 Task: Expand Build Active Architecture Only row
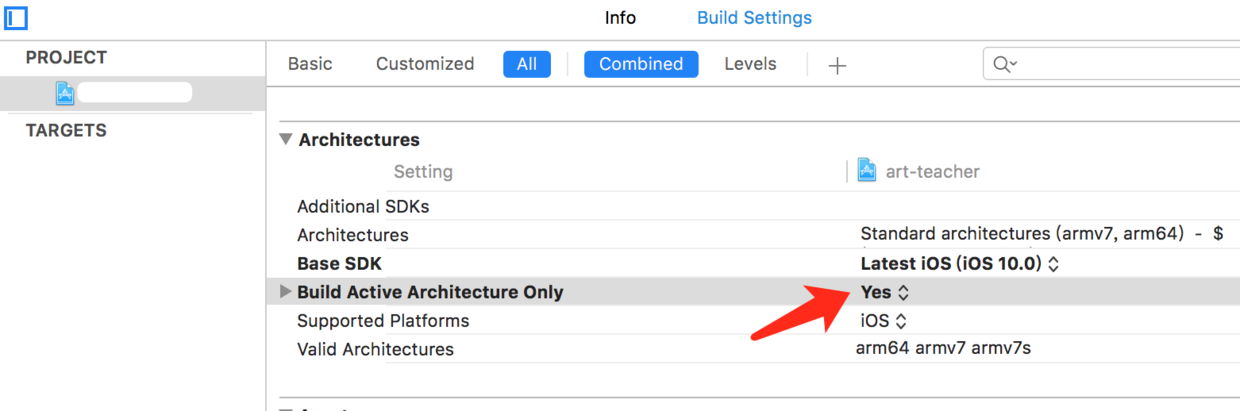[x=285, y=292]
